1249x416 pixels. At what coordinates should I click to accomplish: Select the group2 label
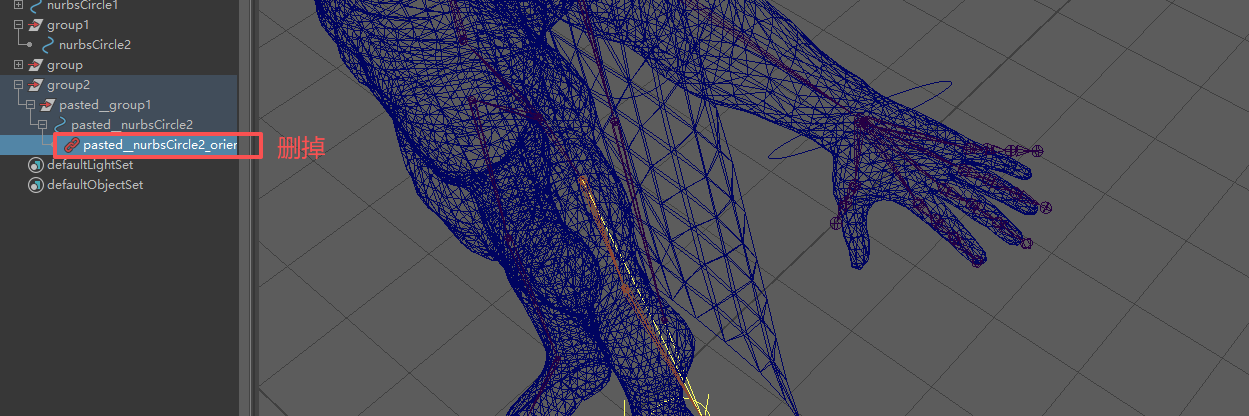tap(68, 85)
